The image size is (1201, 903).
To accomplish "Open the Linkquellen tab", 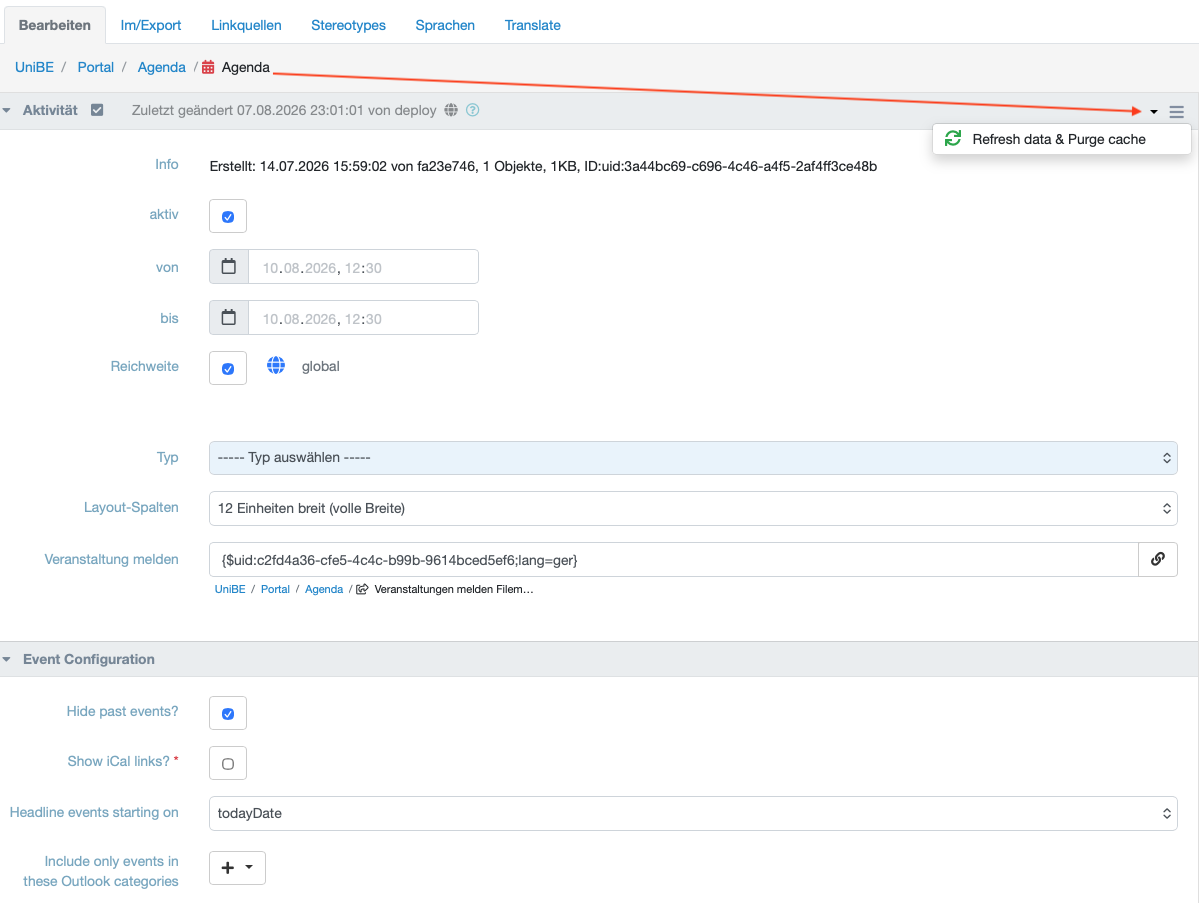I will coord(246,25).
